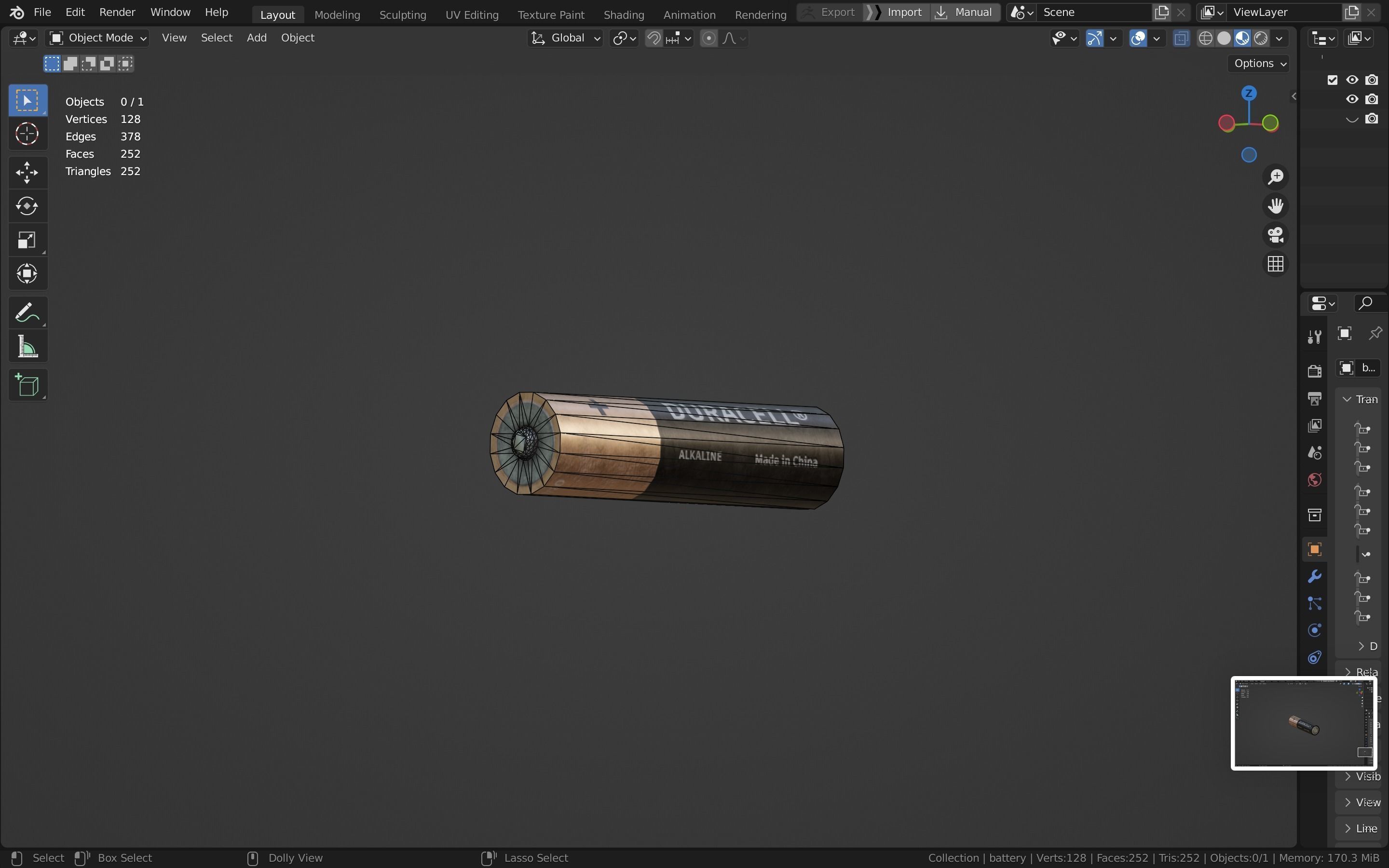The height and width of the screenshot is (868, 1389).
Task: Open the World properties tab
Action: coord(1314,480)
